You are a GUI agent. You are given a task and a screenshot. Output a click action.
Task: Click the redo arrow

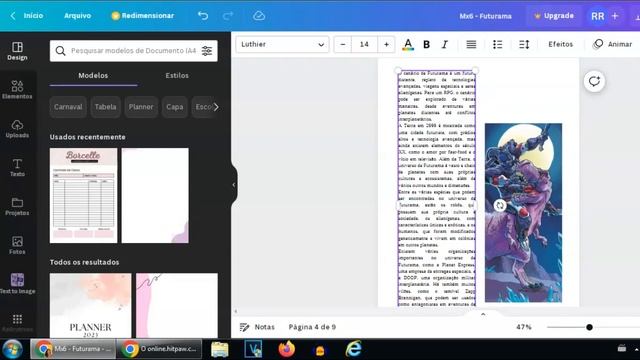[228, 16]
